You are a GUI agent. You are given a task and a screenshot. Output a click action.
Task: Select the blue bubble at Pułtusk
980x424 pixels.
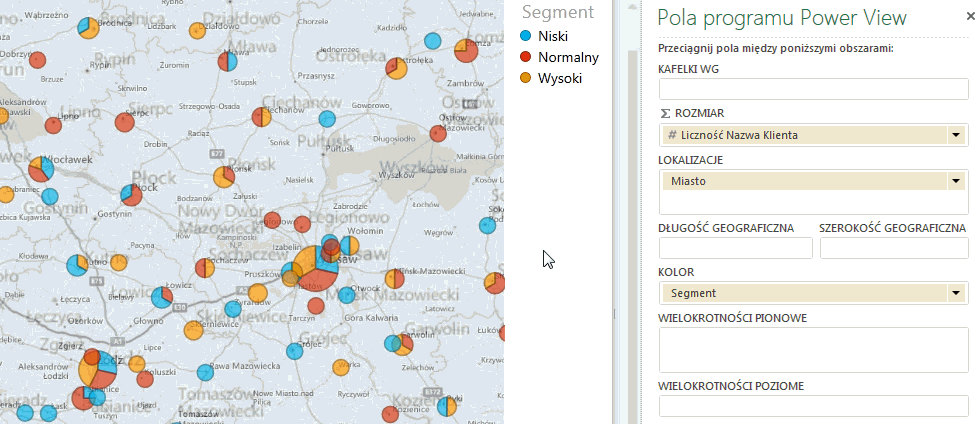(326, 119)
